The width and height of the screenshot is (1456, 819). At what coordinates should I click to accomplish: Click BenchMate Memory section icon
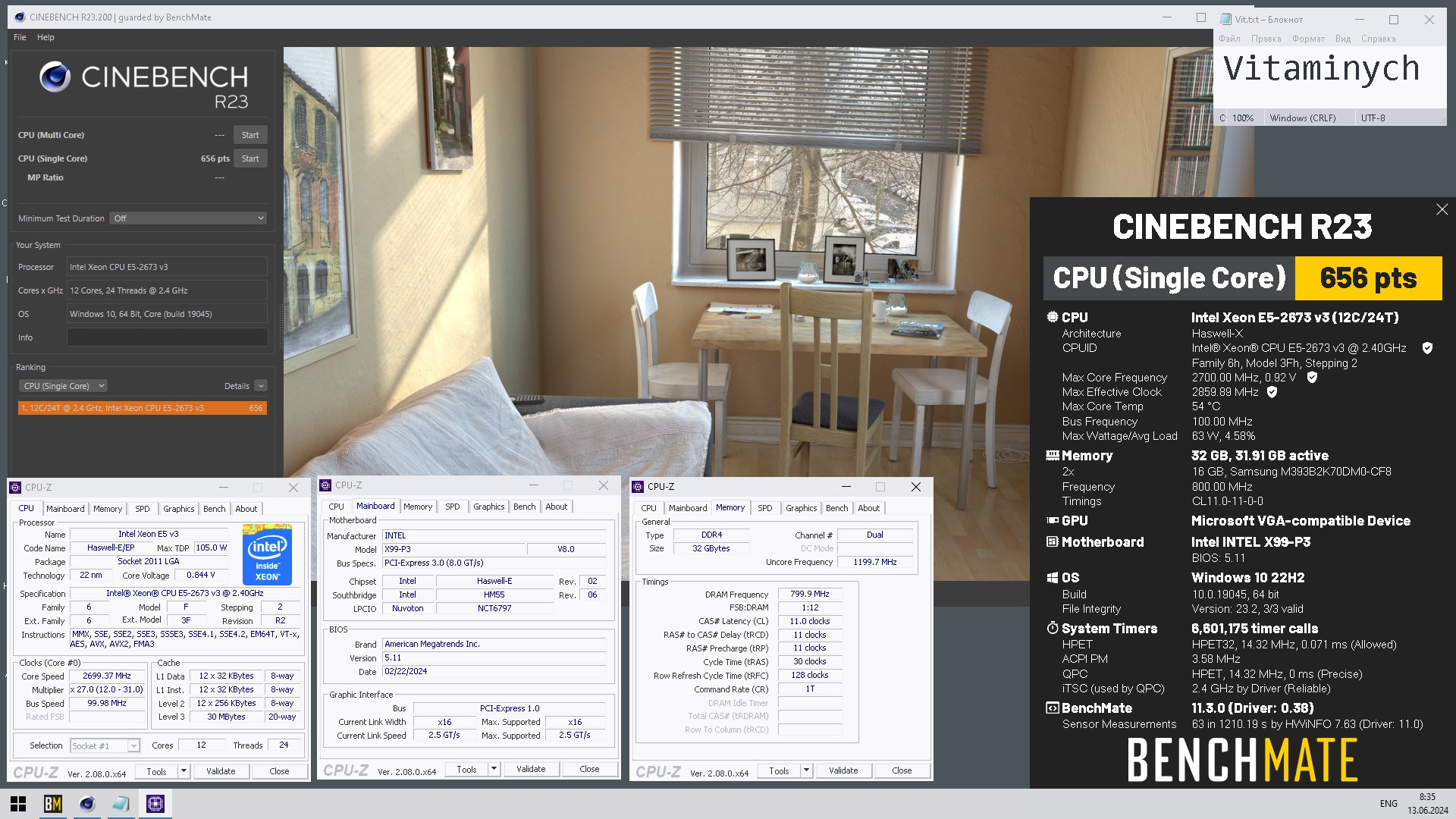pyautogui.click(x=1053, y=456)
